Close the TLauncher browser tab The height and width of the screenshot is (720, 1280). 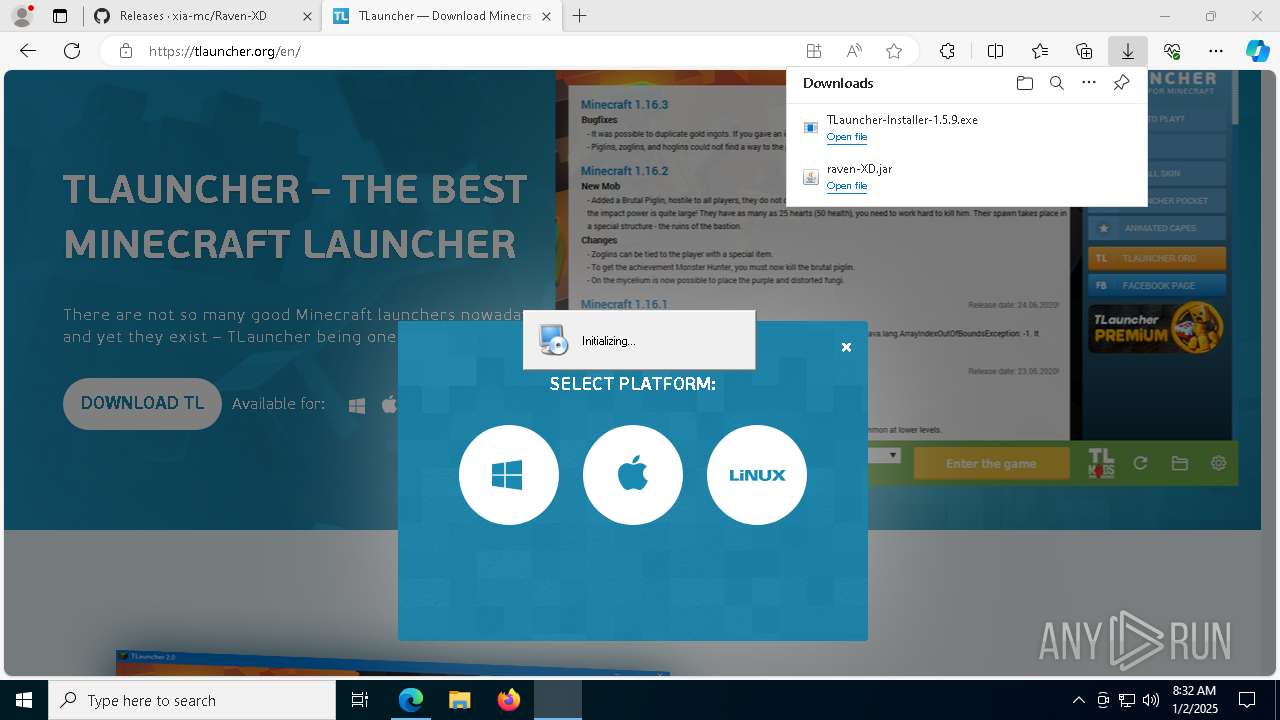[x=545, y=16]
